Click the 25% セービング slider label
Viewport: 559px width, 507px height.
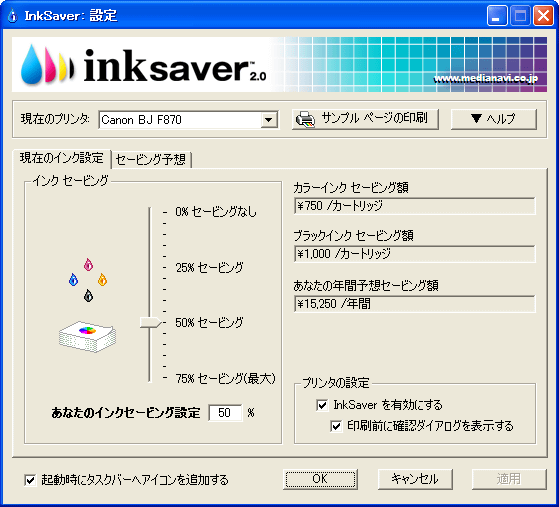[x=209, y=267]
